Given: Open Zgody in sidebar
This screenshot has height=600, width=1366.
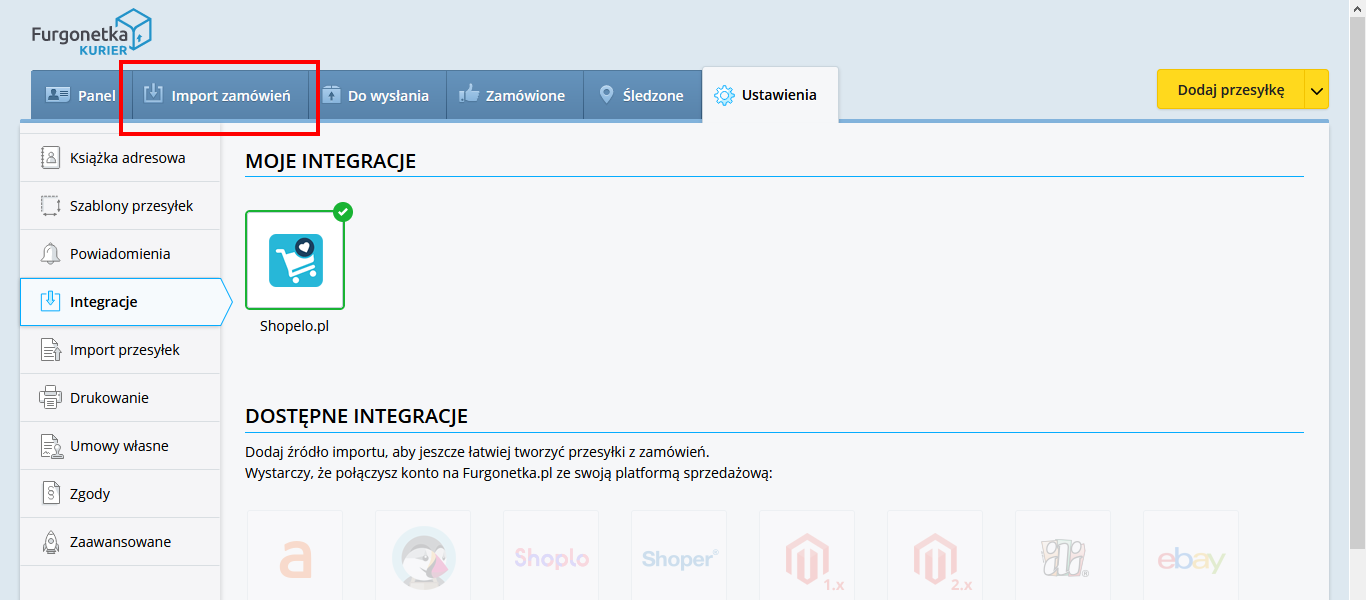Looking at the screenshot, I should 120,494.
